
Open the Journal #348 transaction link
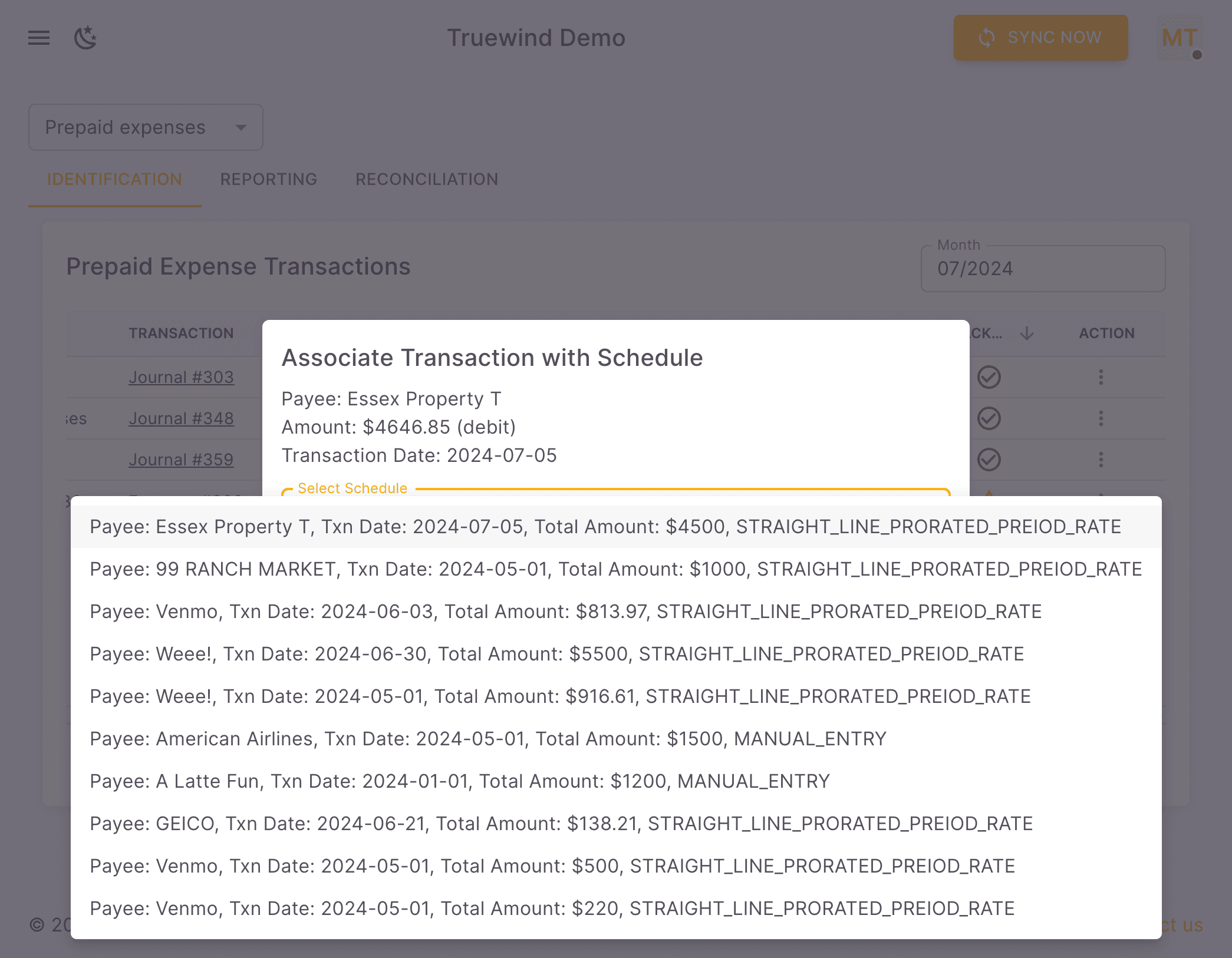pyautogui.click(x=181, y=418)
